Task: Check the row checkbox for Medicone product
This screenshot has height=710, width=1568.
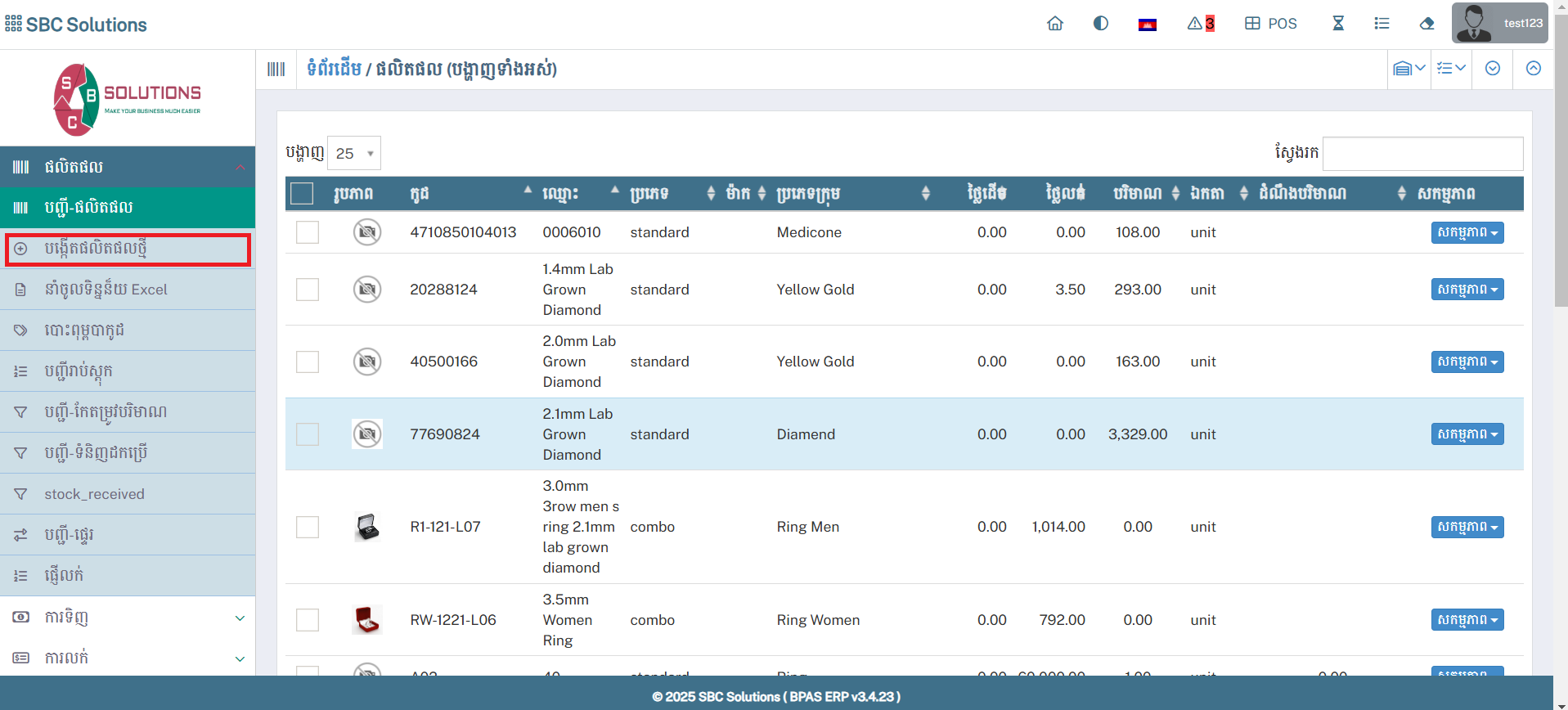Action: [308, 232]
